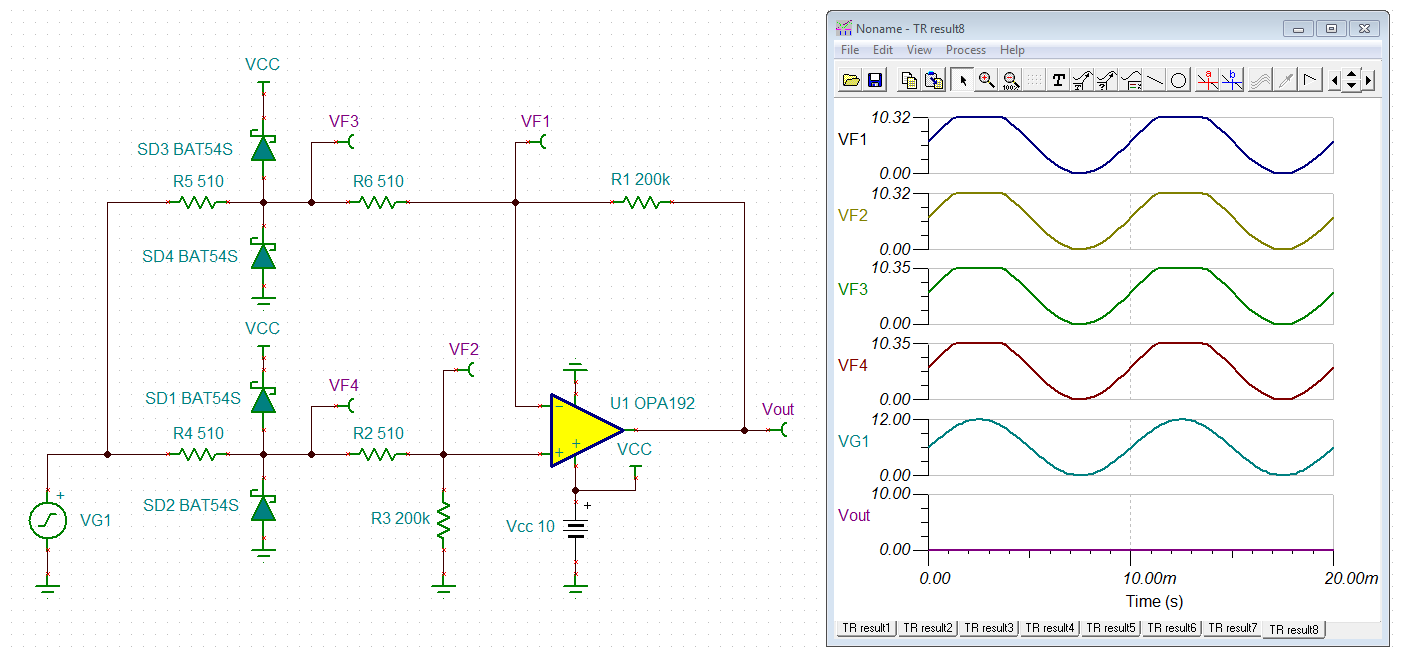Viewport: 1402px width, 658px height.
Task: Select resistor R6 510
Action: (x=378, y=202)
